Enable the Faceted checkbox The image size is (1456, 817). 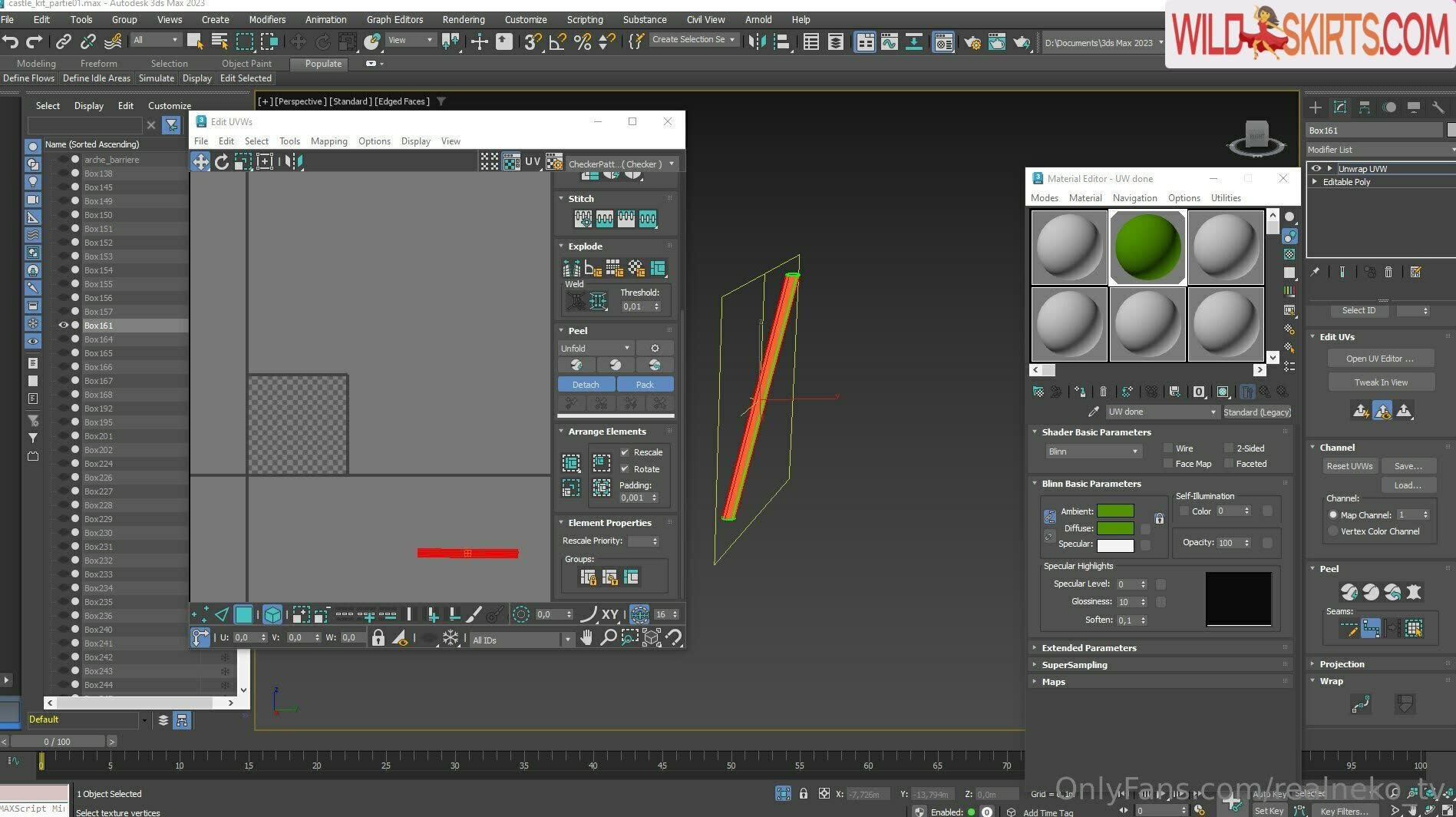[1229, 464]
